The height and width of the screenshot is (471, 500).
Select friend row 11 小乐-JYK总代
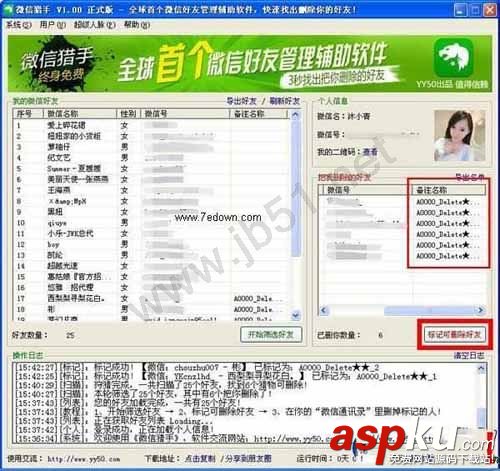tap(152, 233)
